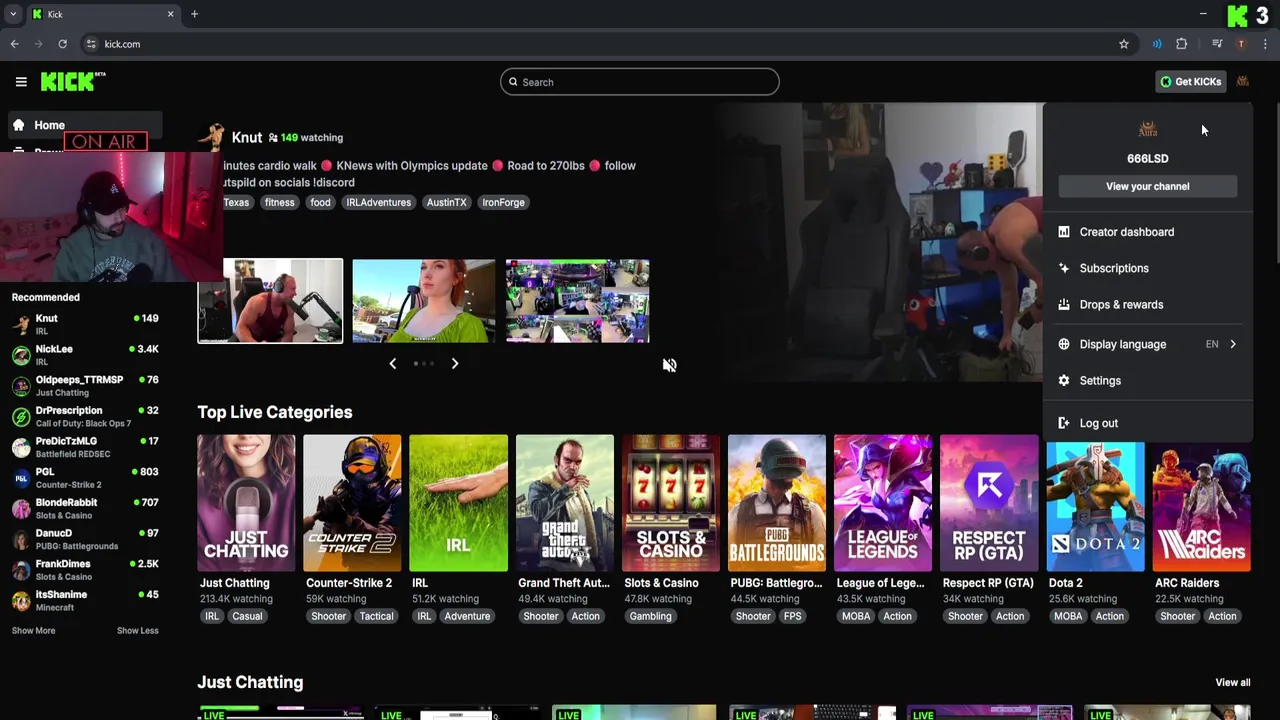Open PGL channel avatar icon
The height and width of the screenshot is (720, 1280).
click(x=21, y=478)
